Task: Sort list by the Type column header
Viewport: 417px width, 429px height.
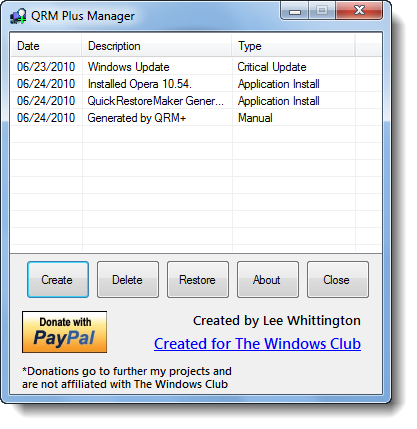Action: click(x=294, y=46)
